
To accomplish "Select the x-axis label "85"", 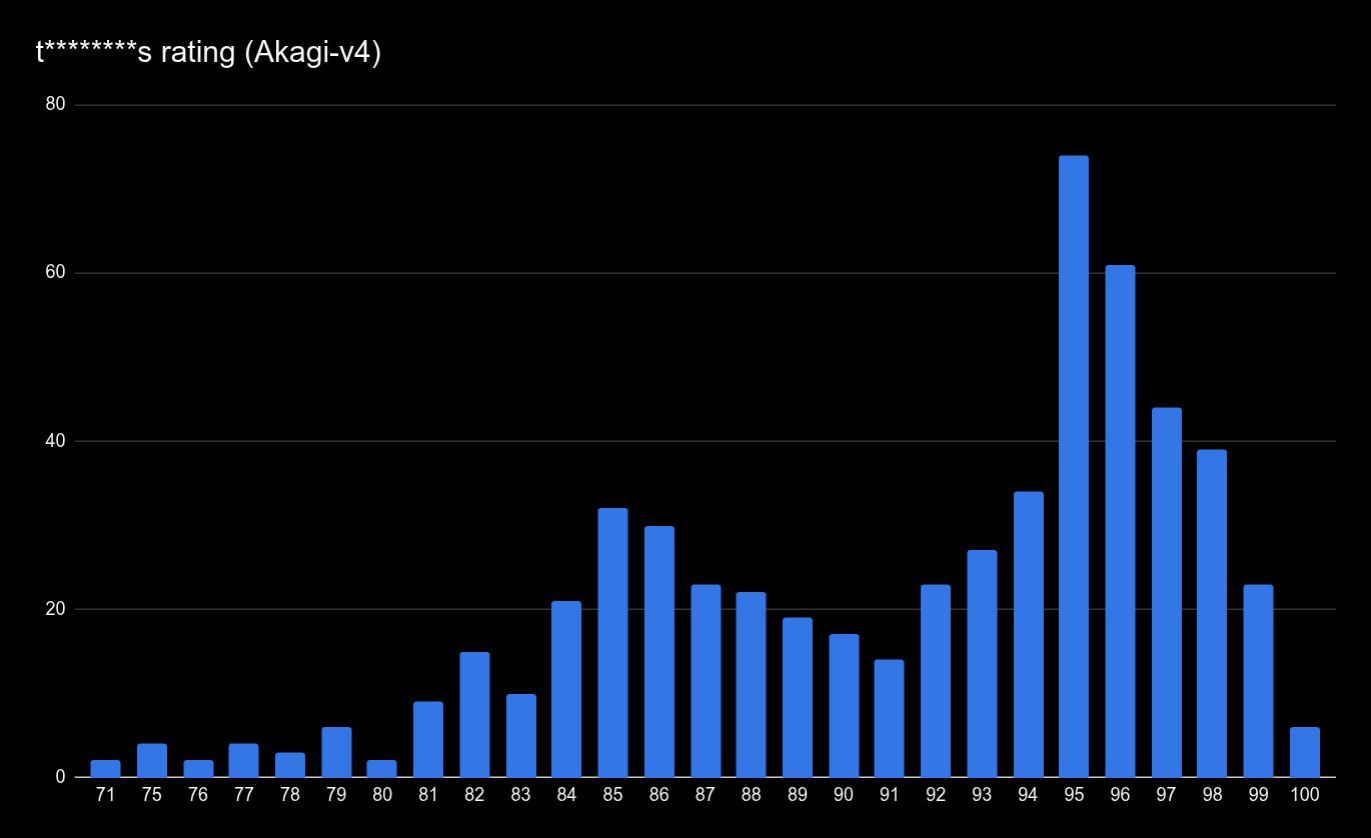I will [x=613, y=796].
